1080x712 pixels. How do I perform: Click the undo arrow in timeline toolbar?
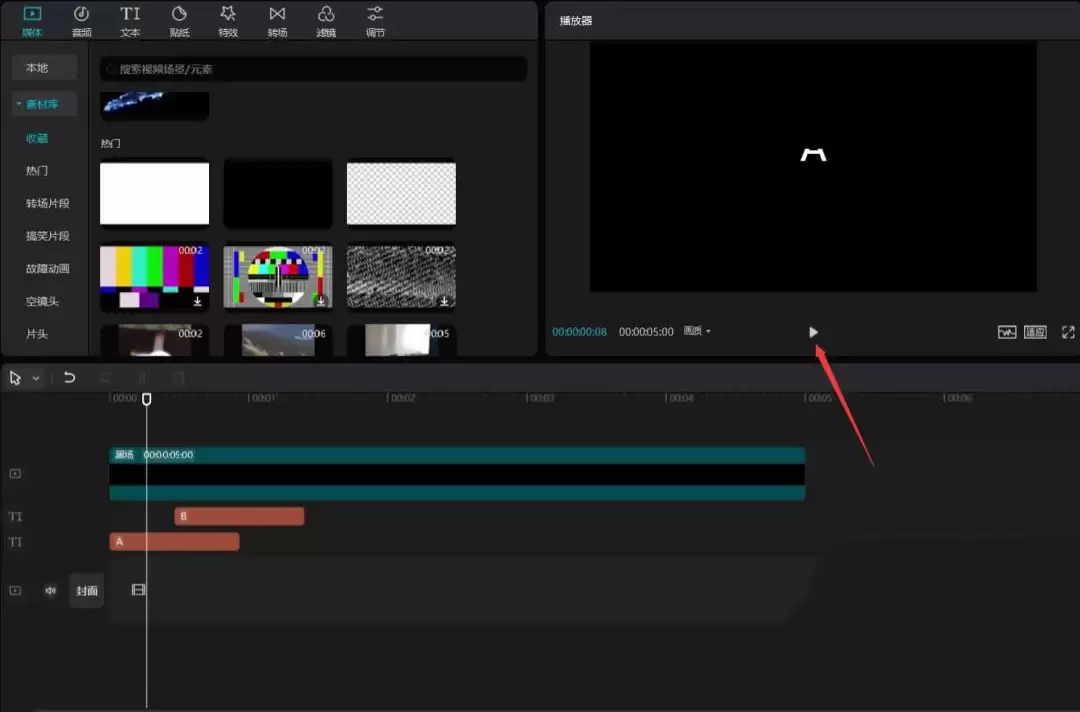coord(69,378)
